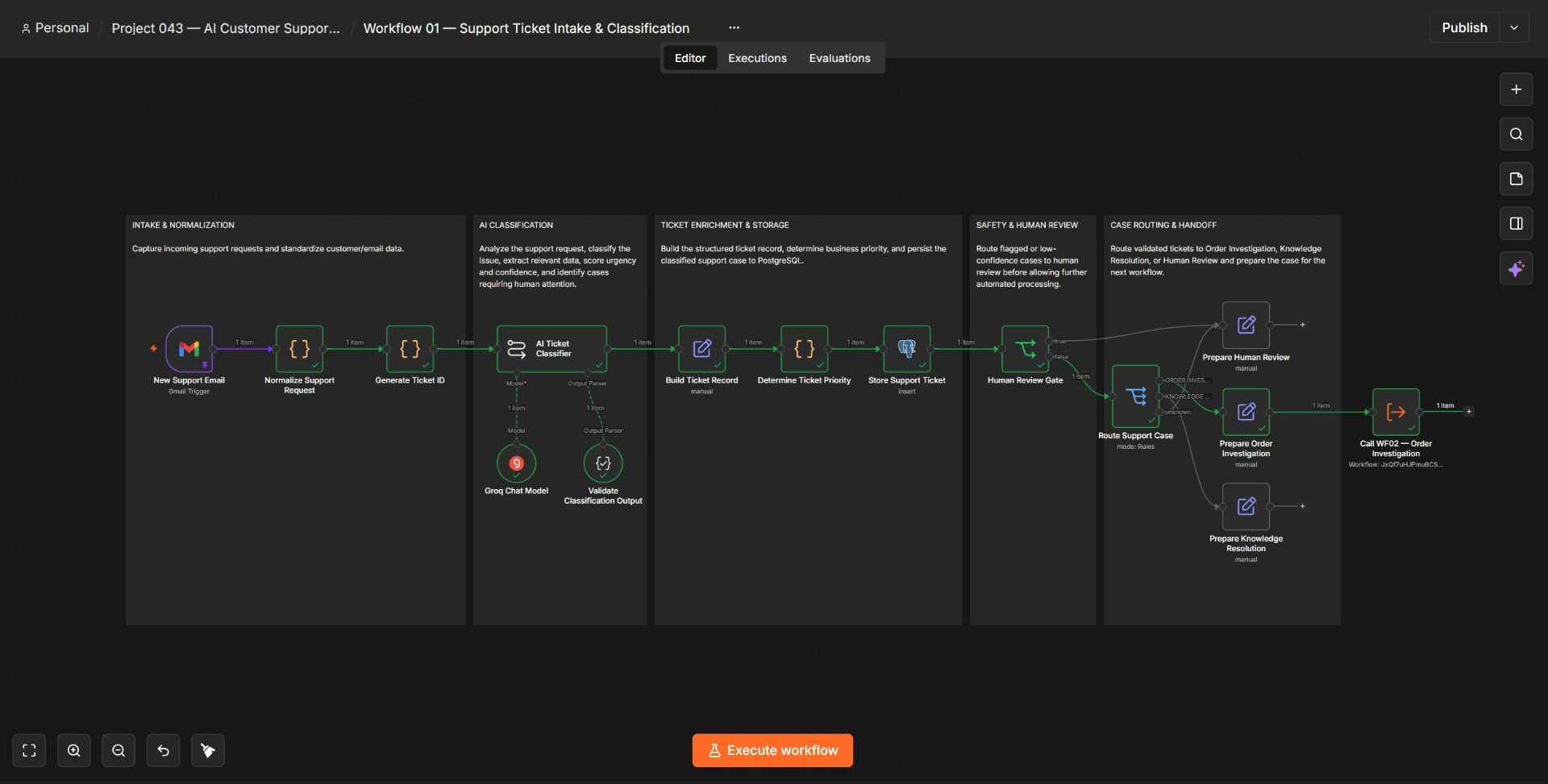Screen dimensions: 1548x784
Task: Switch to the Executions tab
Action: point(757,58)
